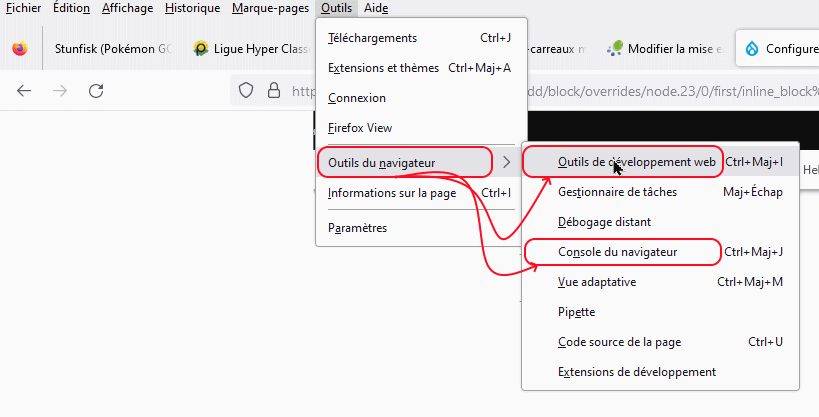Open Gestionnaire de tâches
Viewport: 819px width, 417px height.
(660, 192)
